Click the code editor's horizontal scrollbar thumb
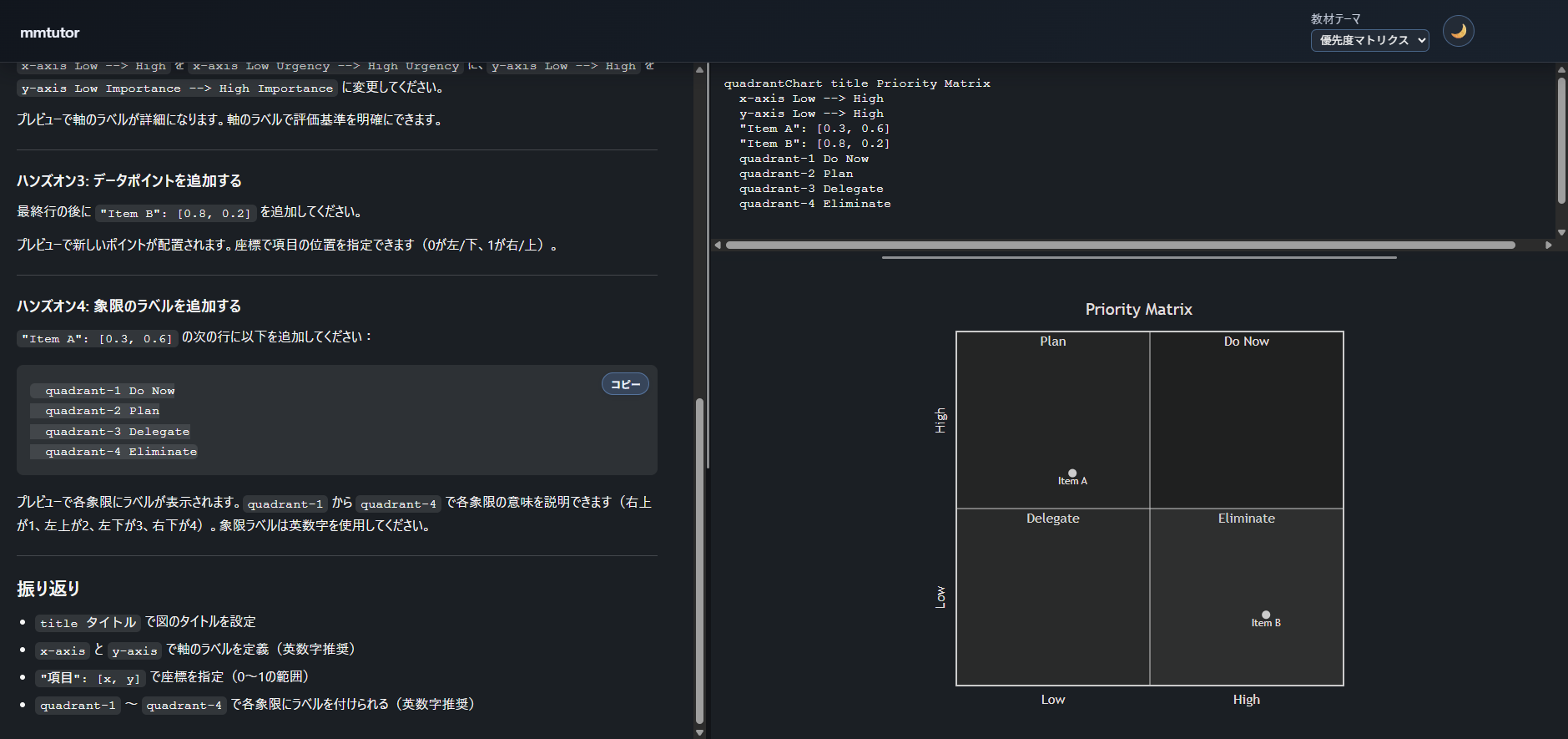 1120,245
